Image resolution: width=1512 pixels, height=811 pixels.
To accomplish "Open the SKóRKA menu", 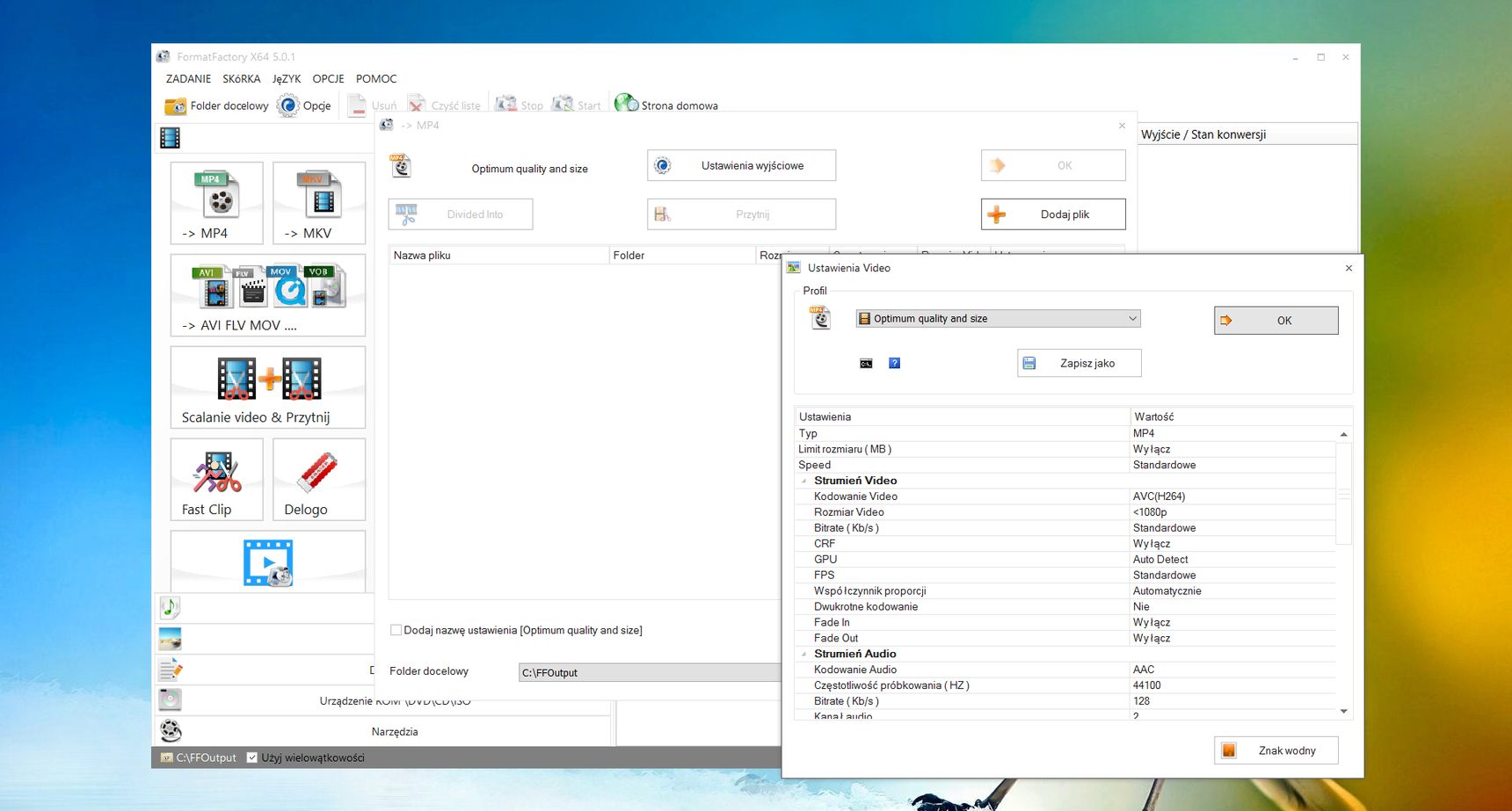I will (x=242, y=79).
